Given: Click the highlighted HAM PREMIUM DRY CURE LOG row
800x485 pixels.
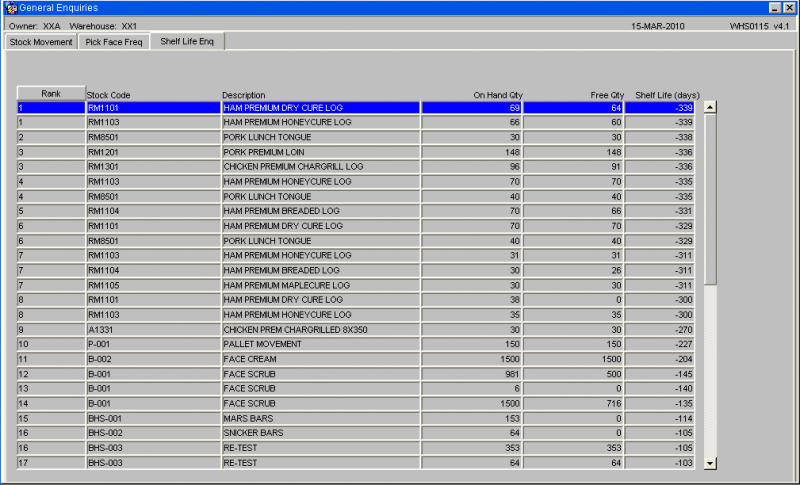Looking at the screenshot, I should pos(356,108).
